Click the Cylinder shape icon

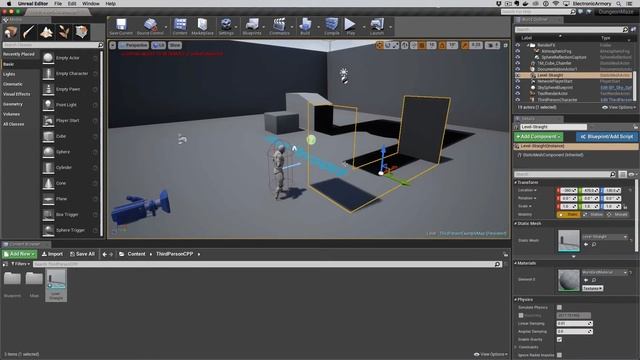point(48,167)
